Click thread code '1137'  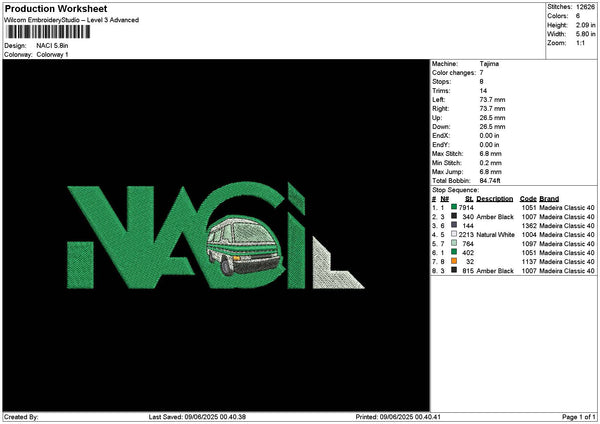529,262
